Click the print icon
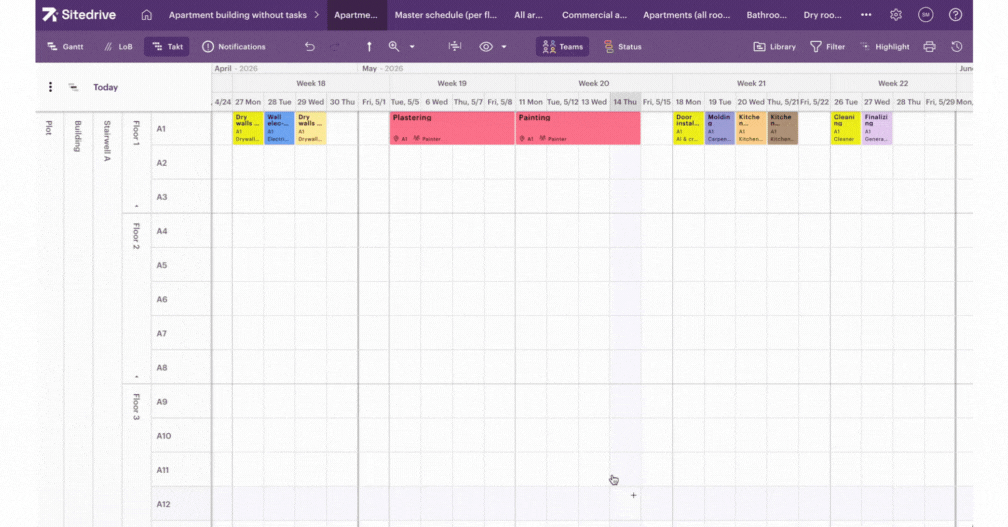 [929, 47]
